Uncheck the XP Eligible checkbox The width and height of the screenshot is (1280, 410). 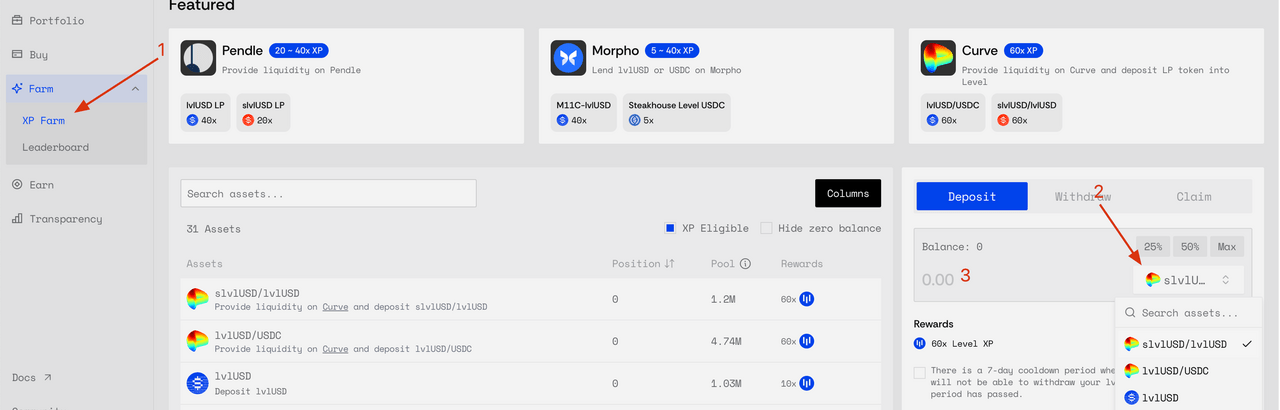[671, 228]
